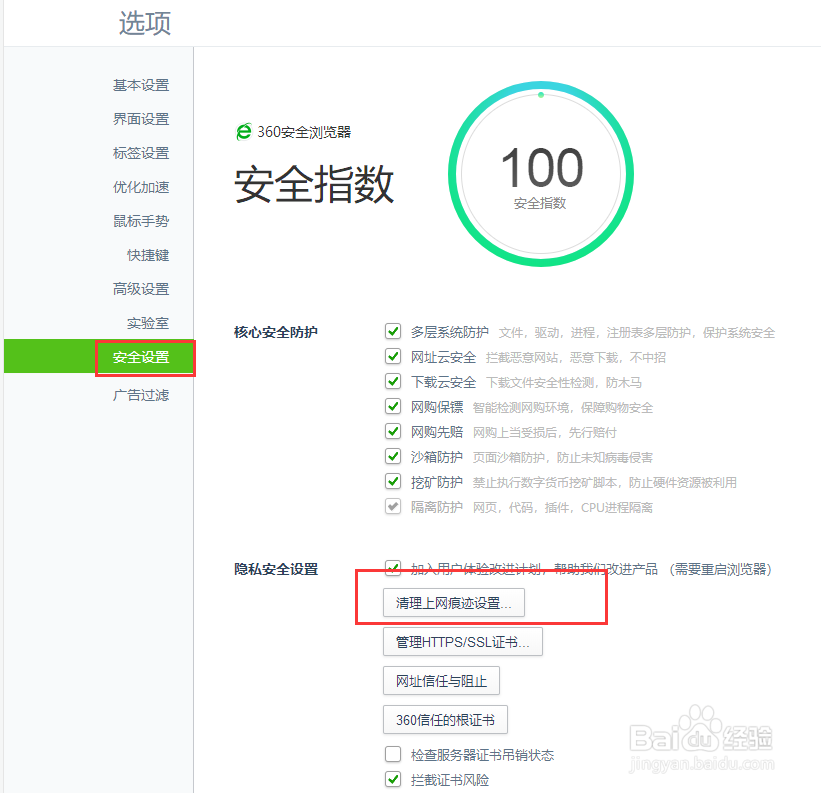Viewport: 821px width, 793px height.
Task: Enable 检查服务器证书吊销状态 checkbox
Action: point(393,754)
